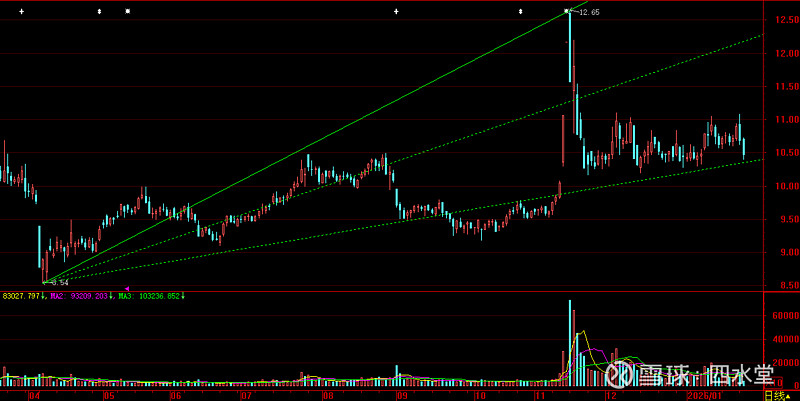The height and width of the screenshot is (401, 800).
Task: Click the 10.00 price axis label
Action: 786,186
